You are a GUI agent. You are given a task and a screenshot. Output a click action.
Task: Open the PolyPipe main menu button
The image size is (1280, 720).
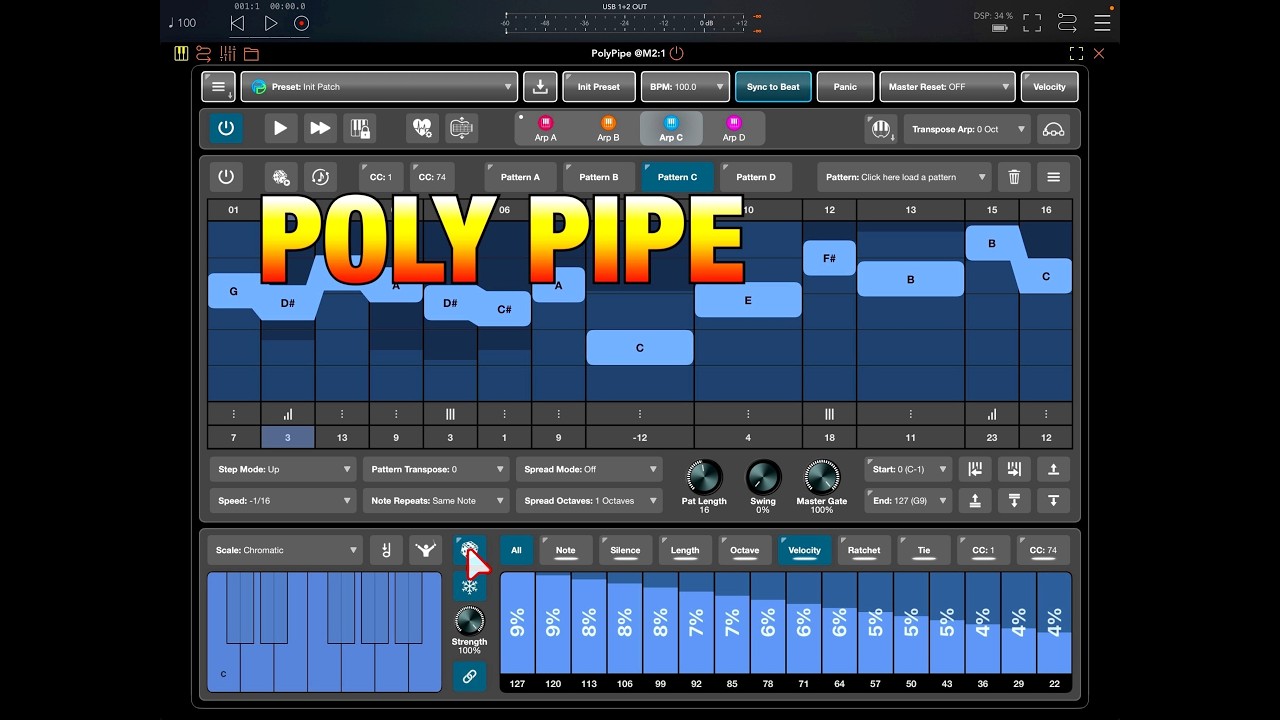pos(219,87)
